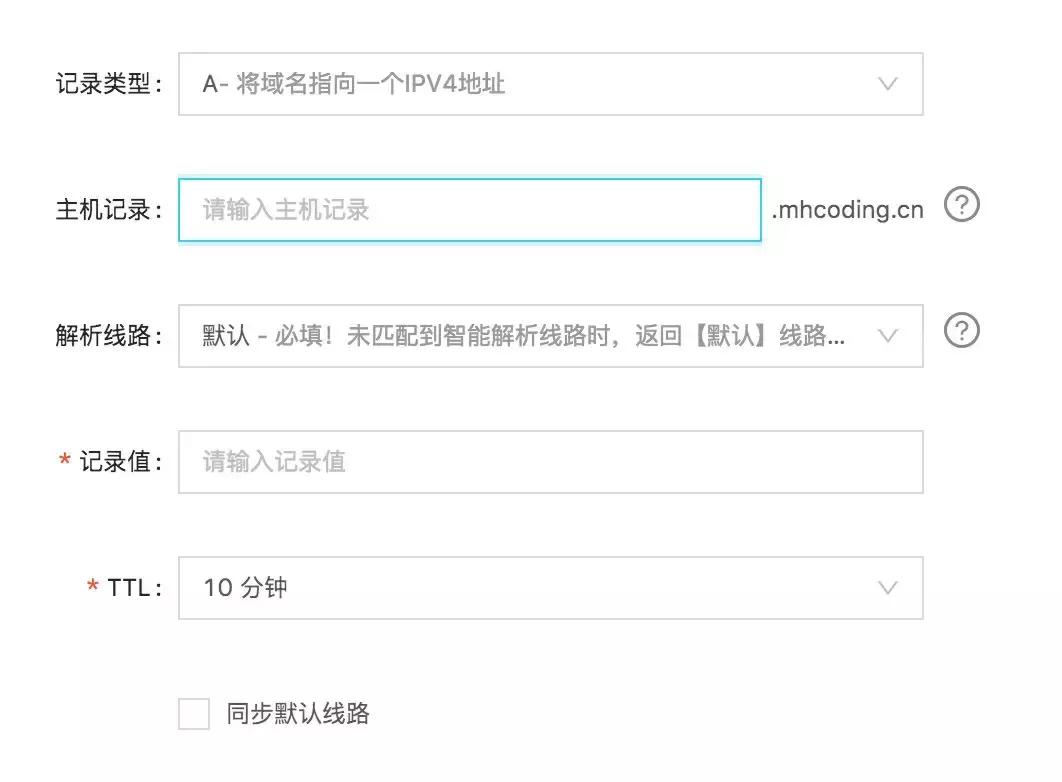This screenshot has width=1062, height=782.
Task: Click the 记录类型 field label
Action: [105, 84]
